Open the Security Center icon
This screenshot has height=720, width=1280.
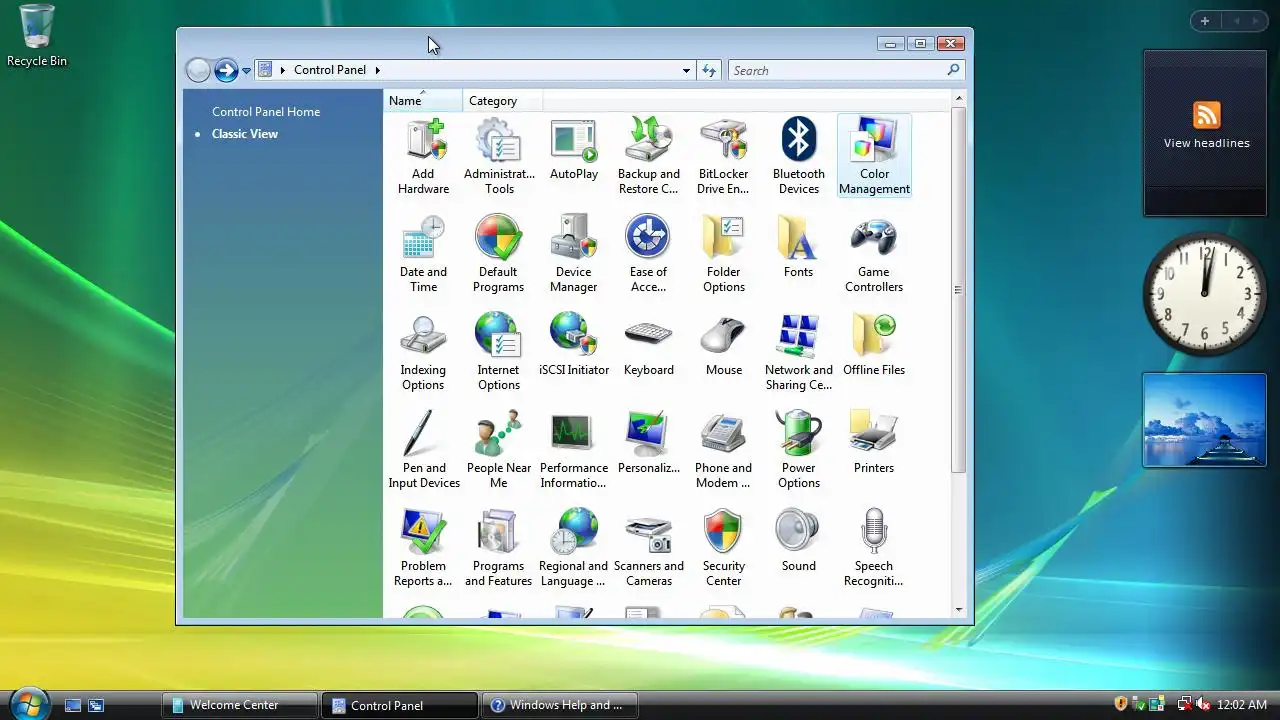click(x=723, y=548)
